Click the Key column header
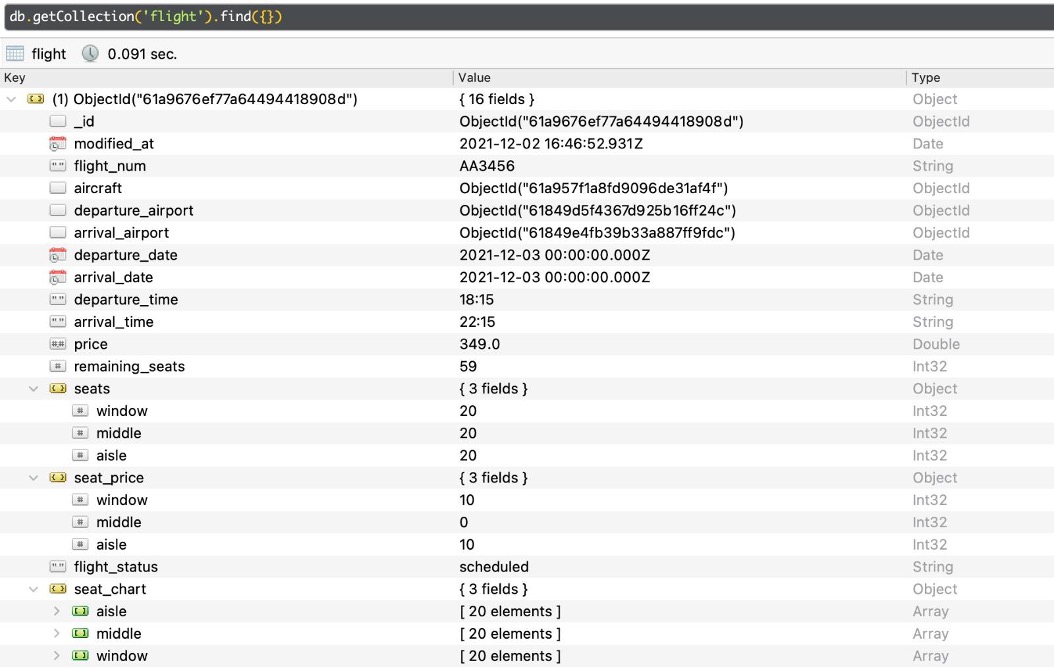Image resolution: width=1054 pixels, height=668 pixels. (14, 77)
